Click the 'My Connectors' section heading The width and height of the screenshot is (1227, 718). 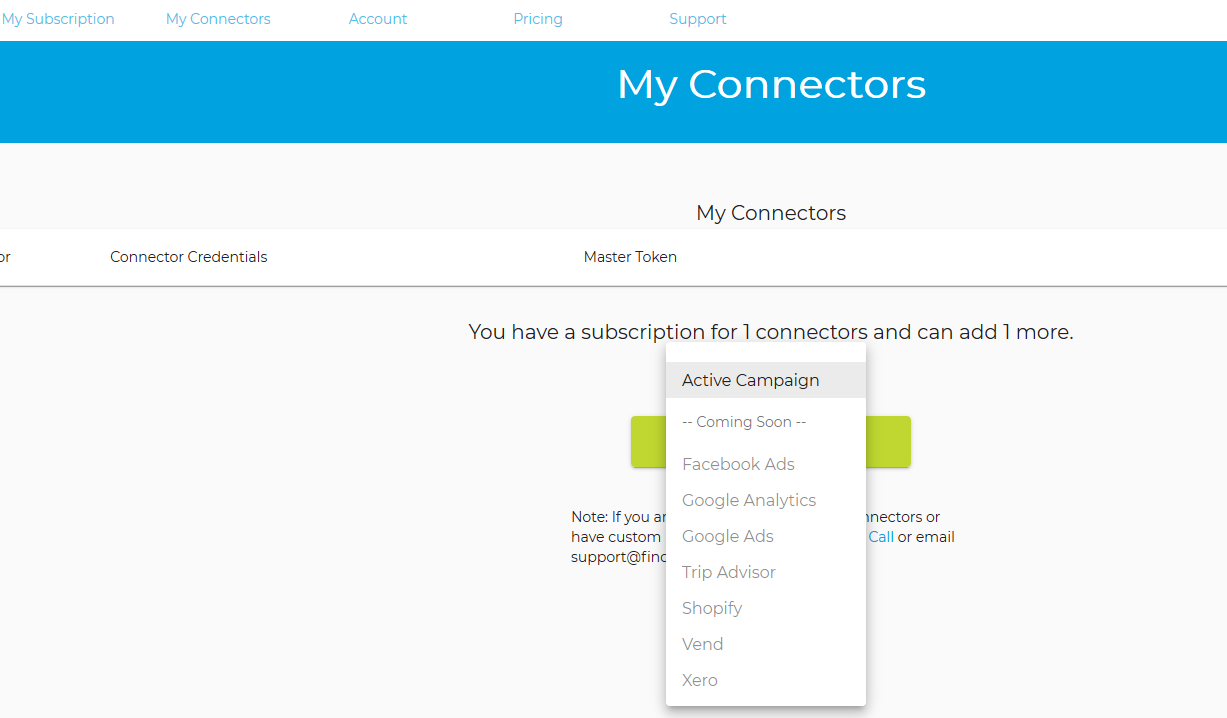click(x=771, y=213)
